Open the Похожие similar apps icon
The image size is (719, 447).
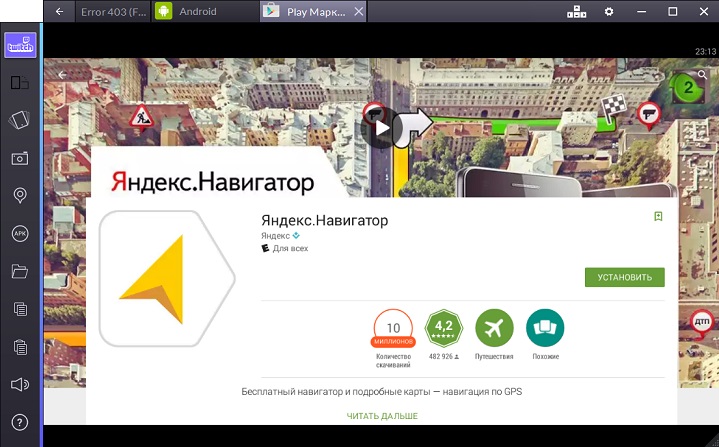[545, 328]
